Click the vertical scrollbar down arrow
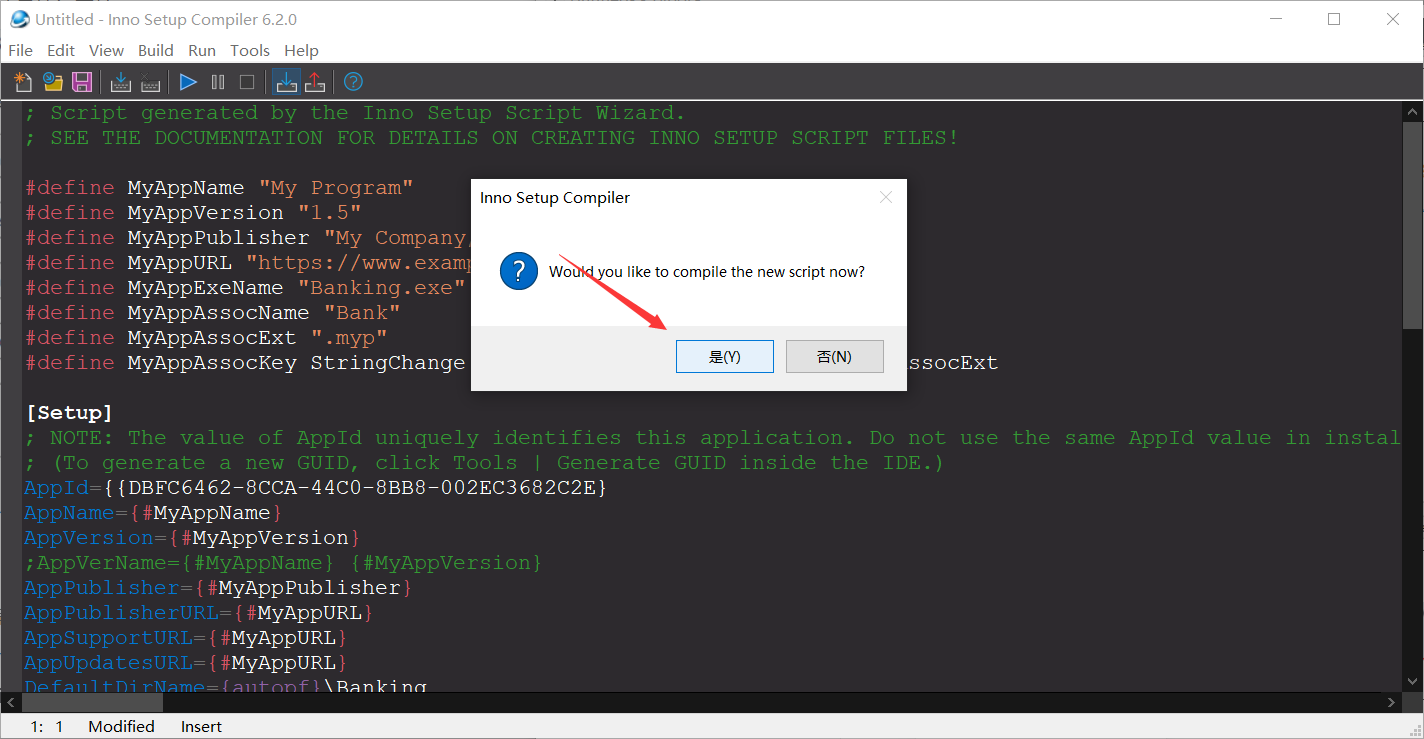 (1413, 682)
